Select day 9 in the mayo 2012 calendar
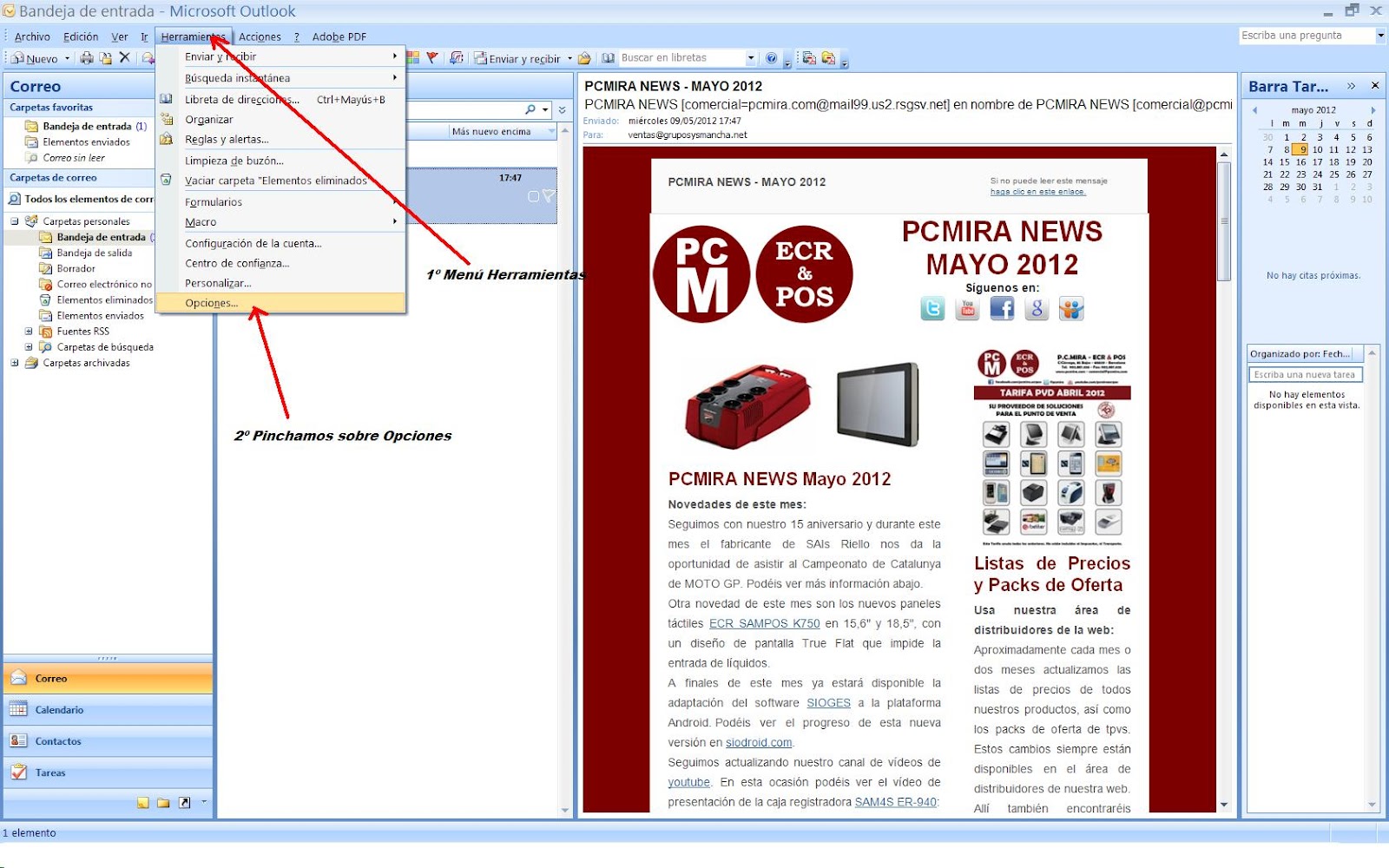The image size is (1389, 868). 1300,149
